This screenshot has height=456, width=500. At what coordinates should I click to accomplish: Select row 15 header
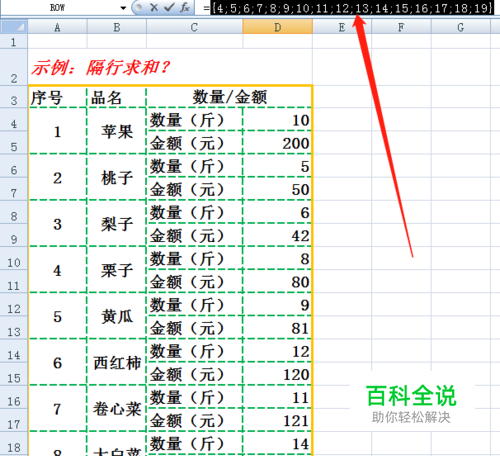[14, 374]
